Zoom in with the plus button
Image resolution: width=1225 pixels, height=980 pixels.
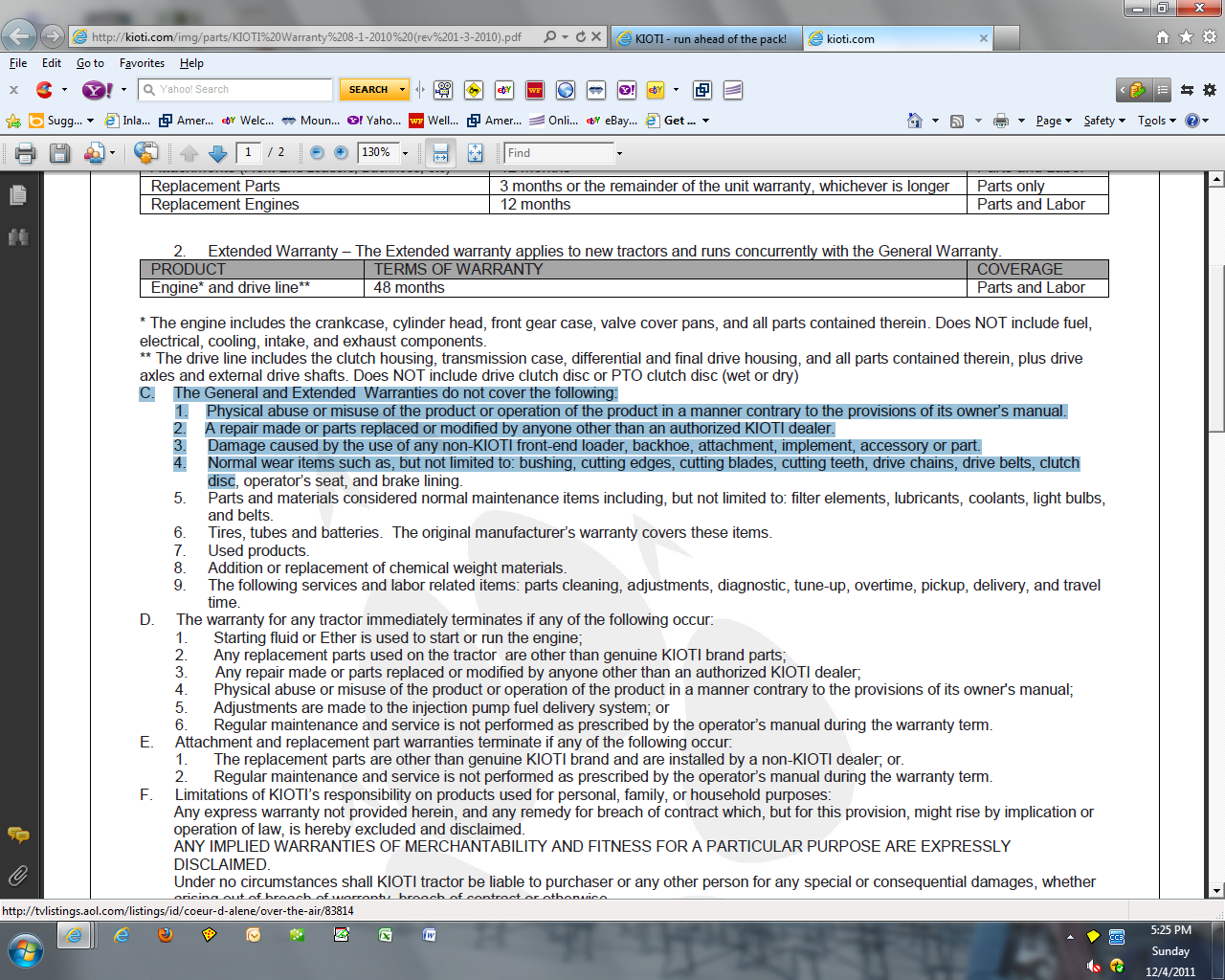tap(341, 153)
